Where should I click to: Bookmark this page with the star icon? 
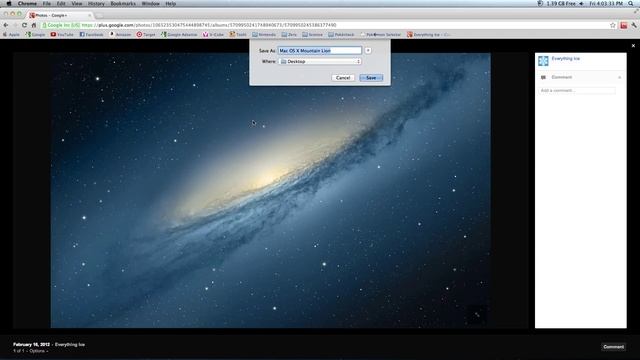pos(613,25)
